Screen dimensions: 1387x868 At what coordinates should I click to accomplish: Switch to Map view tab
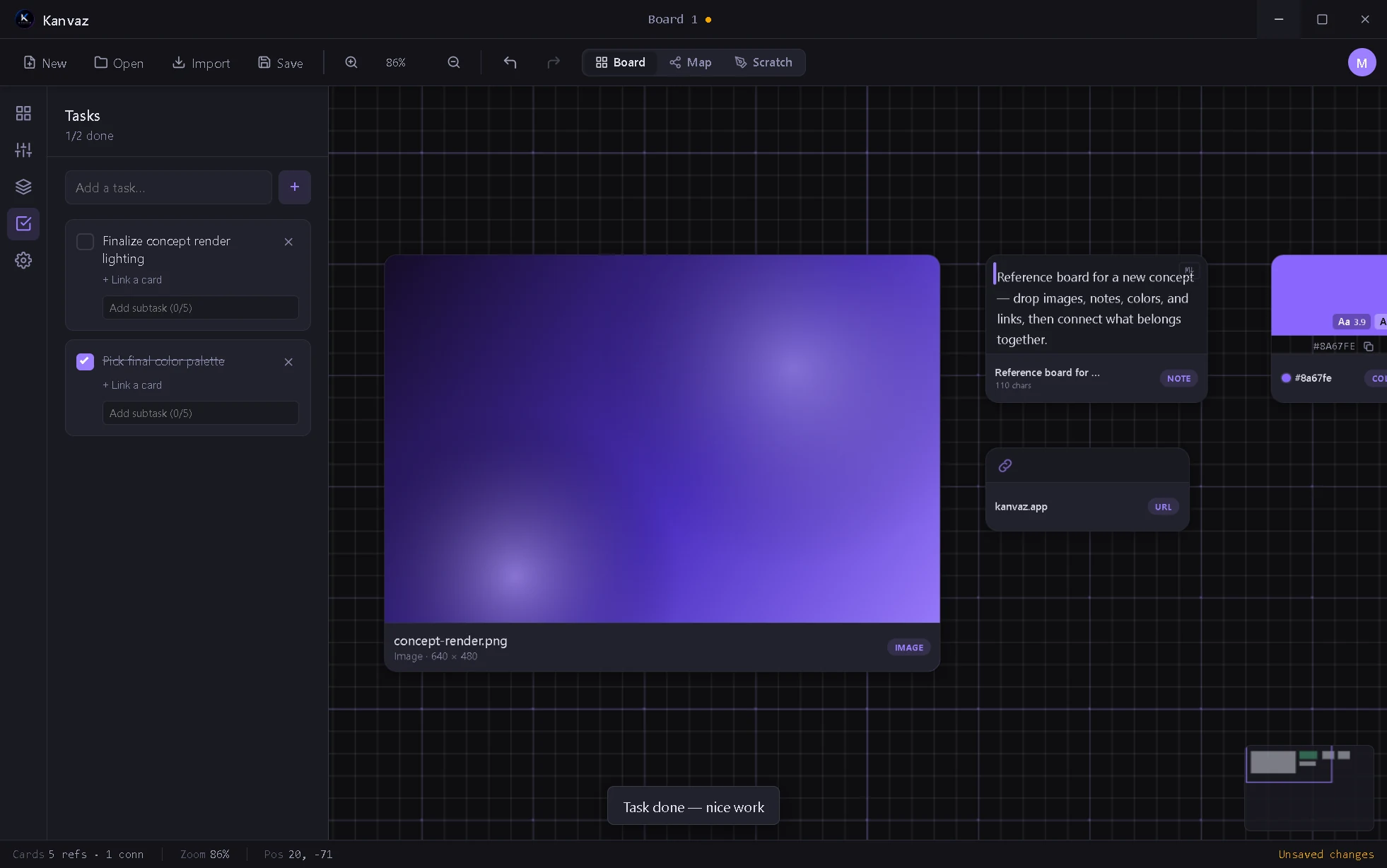(x=690, y=62)
